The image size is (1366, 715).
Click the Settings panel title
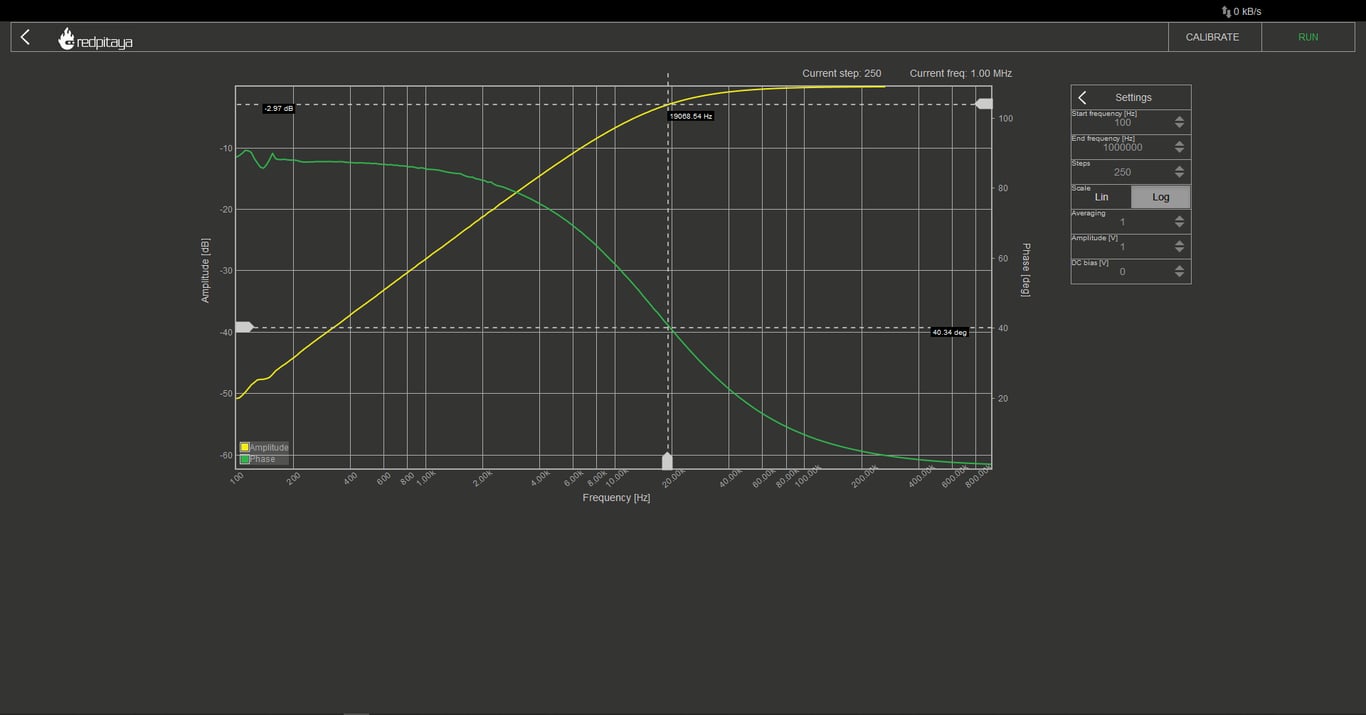click(1133, 97)
